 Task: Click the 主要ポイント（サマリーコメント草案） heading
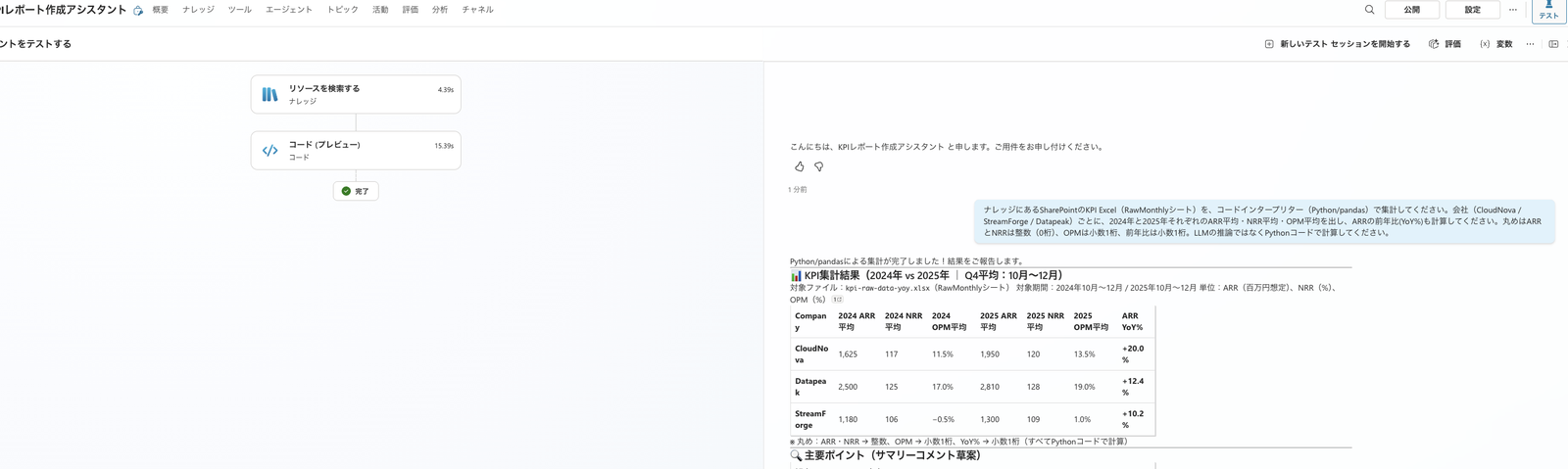(892, 455)
